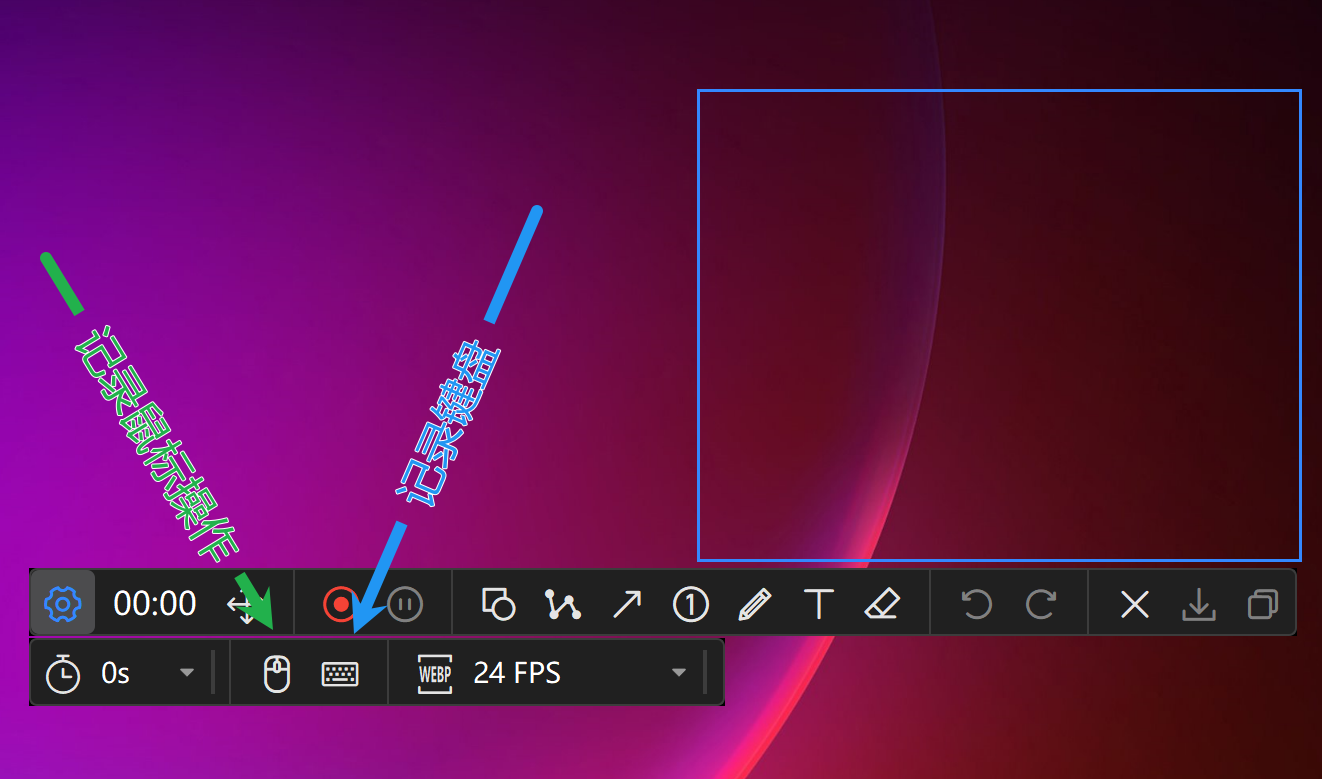Image resolution: width=1322 pixels, height=779 pixels.
Task: Undo the last annotation
Action: [976, 603]
